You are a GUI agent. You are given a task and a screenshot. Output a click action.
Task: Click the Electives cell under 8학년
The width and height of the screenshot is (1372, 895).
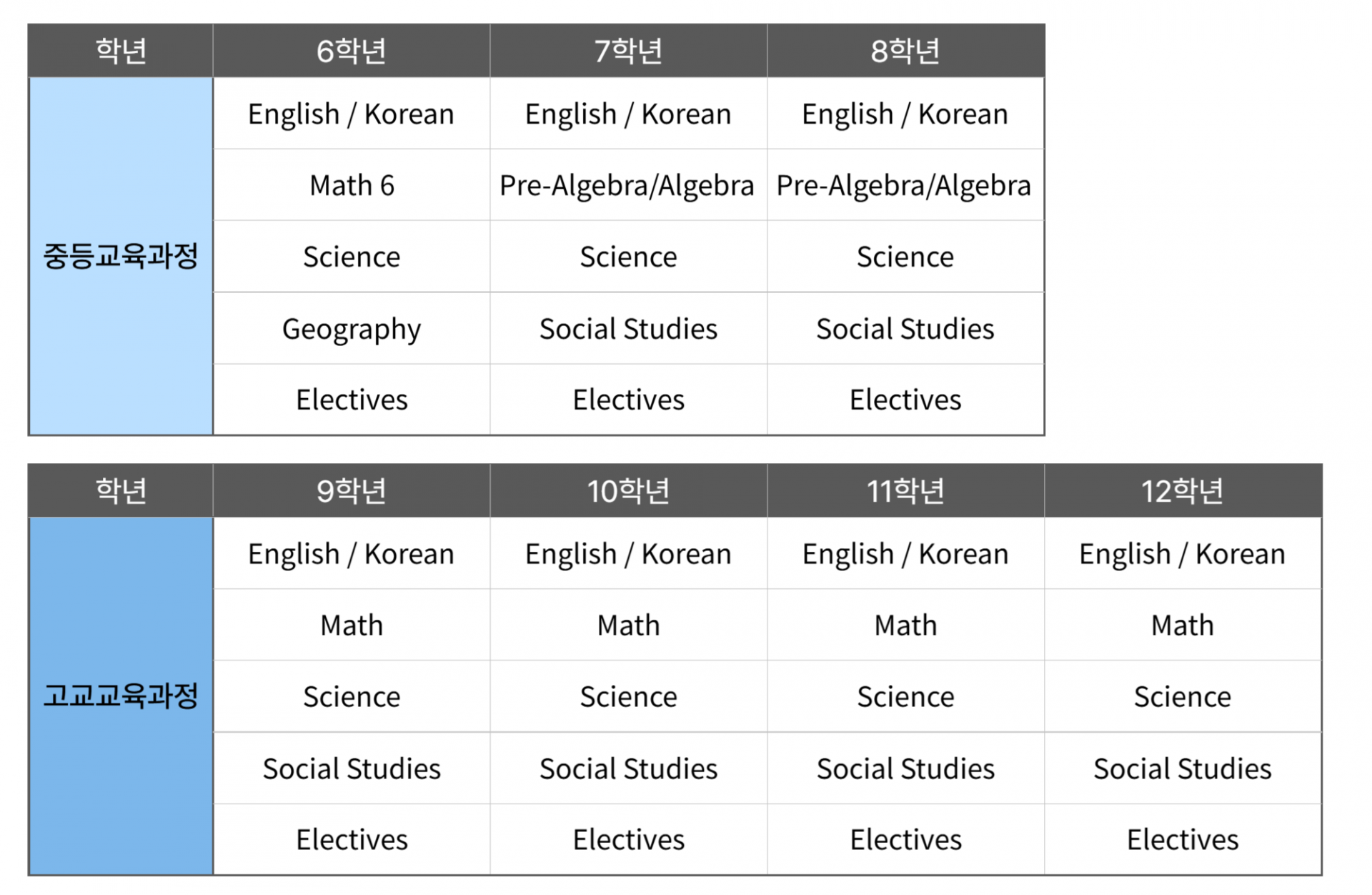(x=905, y=400)
